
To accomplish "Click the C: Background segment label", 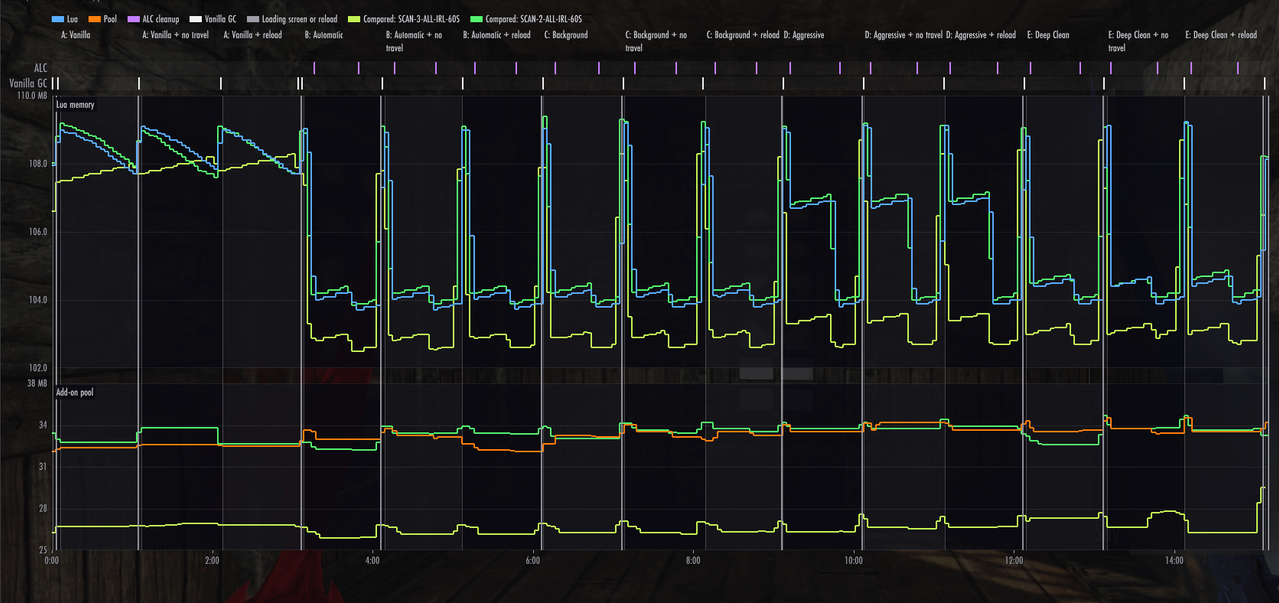I will (566, 35).
